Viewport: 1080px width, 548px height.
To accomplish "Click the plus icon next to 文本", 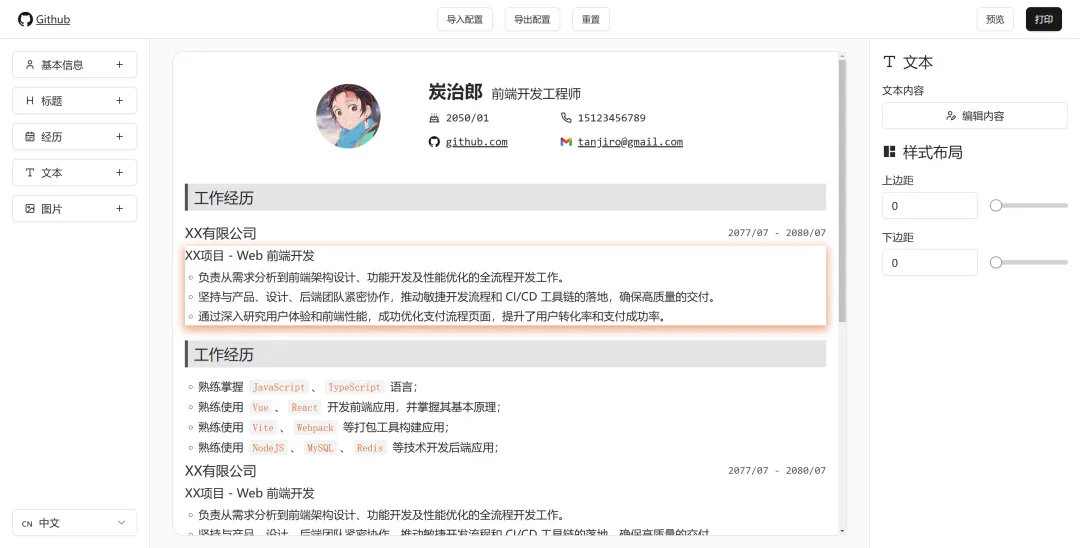I will 119,173.
